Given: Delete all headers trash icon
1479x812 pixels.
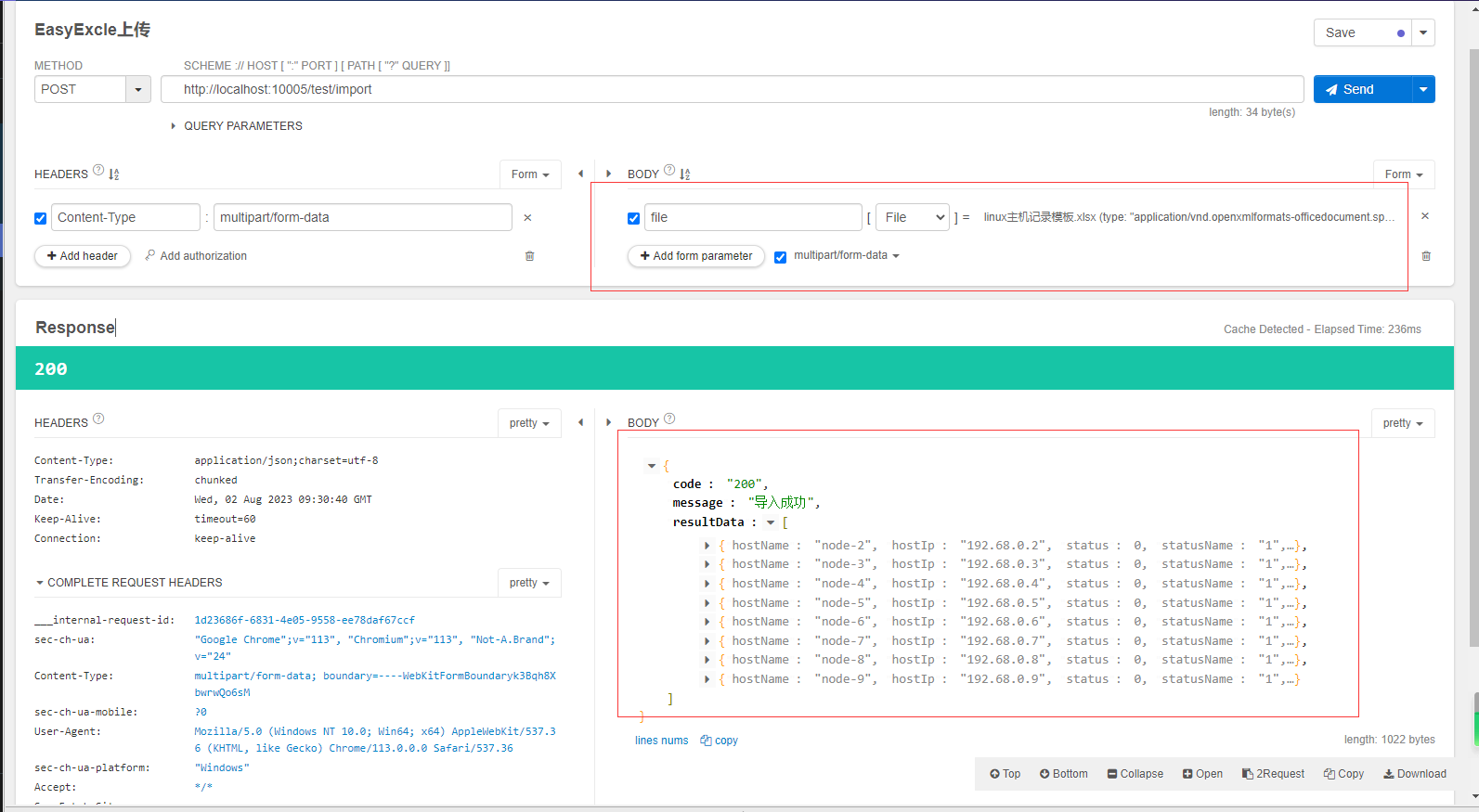Looking at the screenshot, I should pos(529,256).
